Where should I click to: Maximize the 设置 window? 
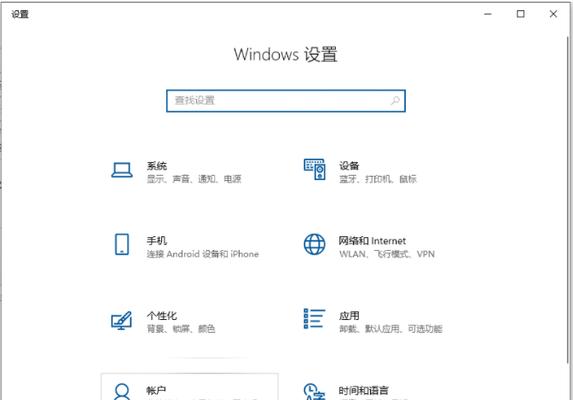(x=520, y=14)
